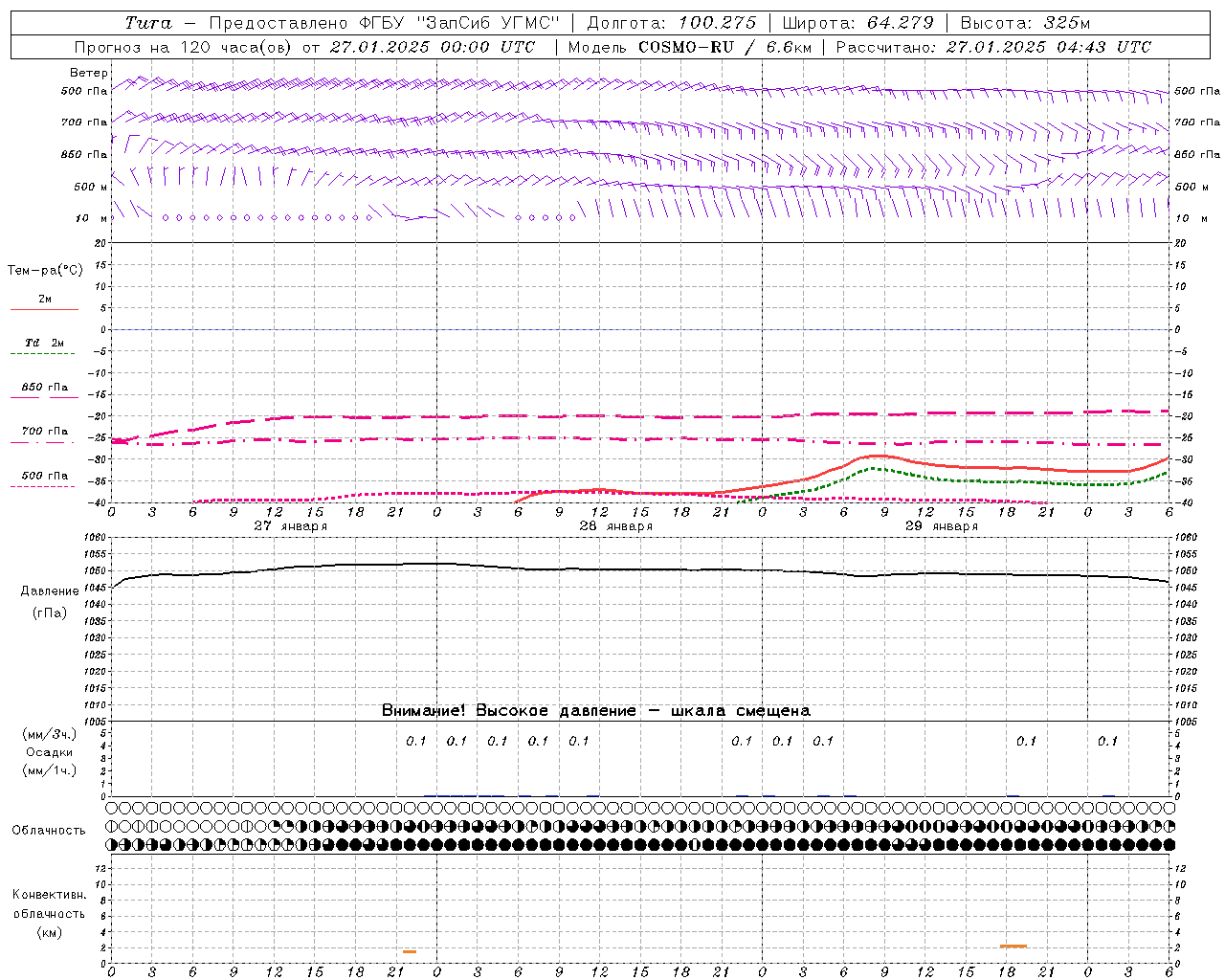
Task: Click the "Тем-ра(°C)" temperature panel label
Action: [x=45, y=271]
